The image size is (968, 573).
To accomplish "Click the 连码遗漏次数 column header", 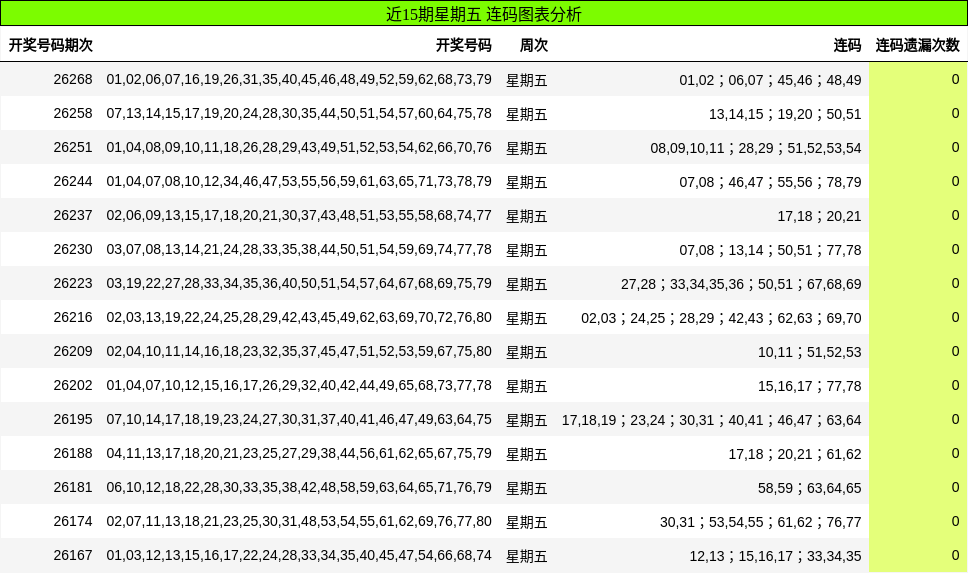I will tap(917, 45).
